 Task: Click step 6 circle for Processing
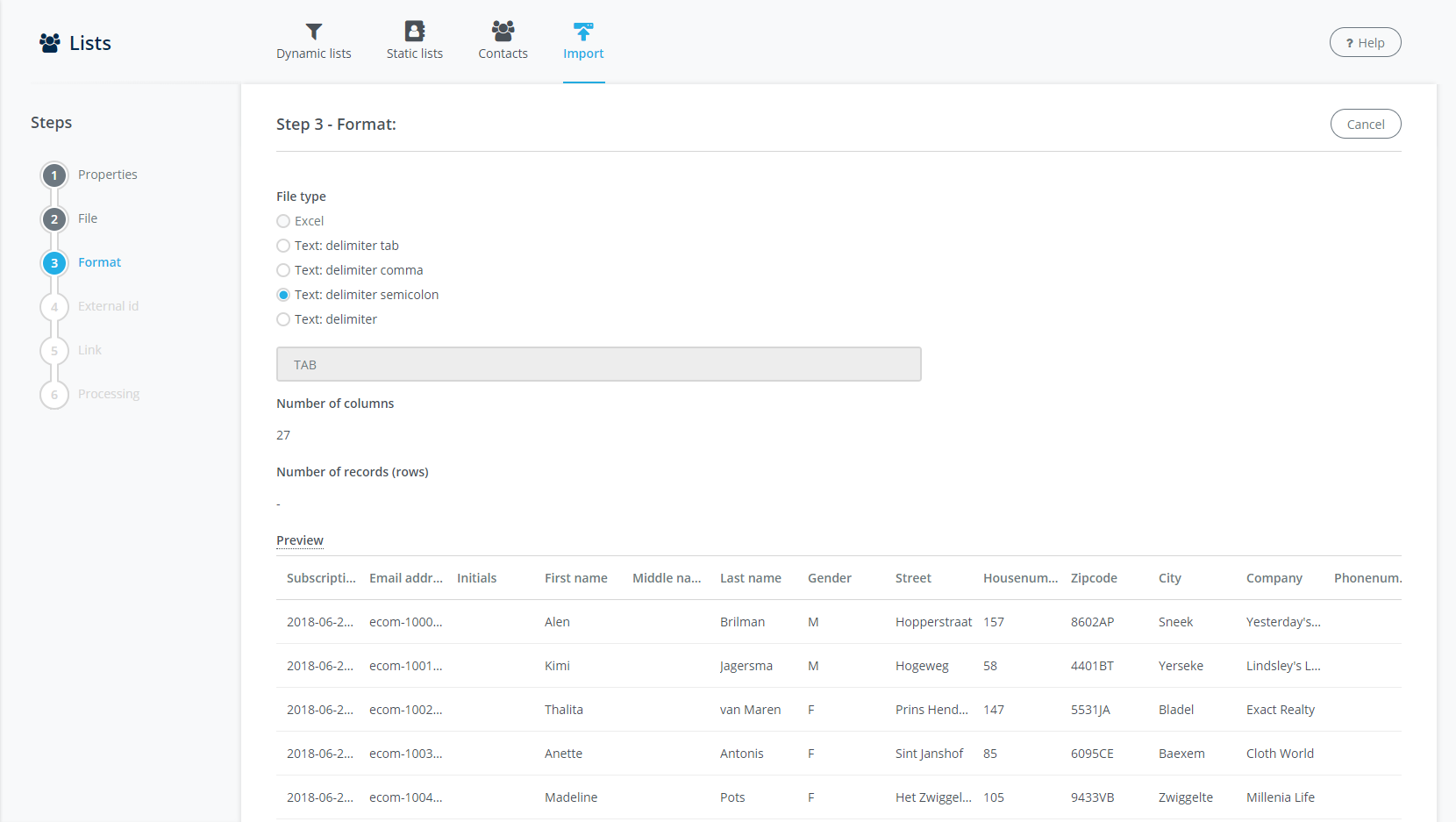pyautogui.click(x=54, y=395)
